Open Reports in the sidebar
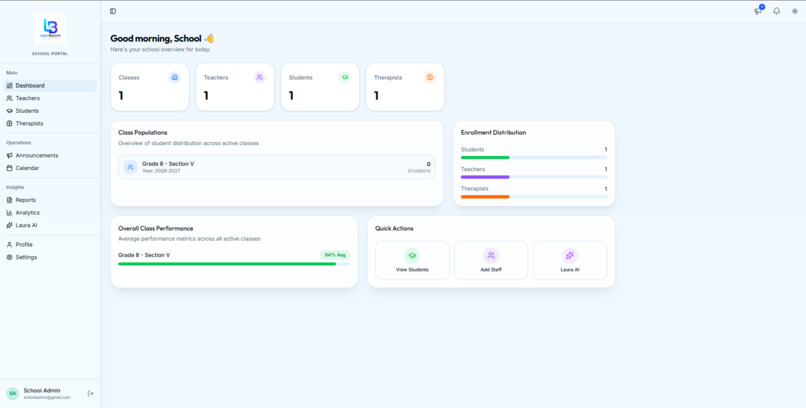Image resolution: width=806 pixels, height=408 pixels. [x=50, y=200]
